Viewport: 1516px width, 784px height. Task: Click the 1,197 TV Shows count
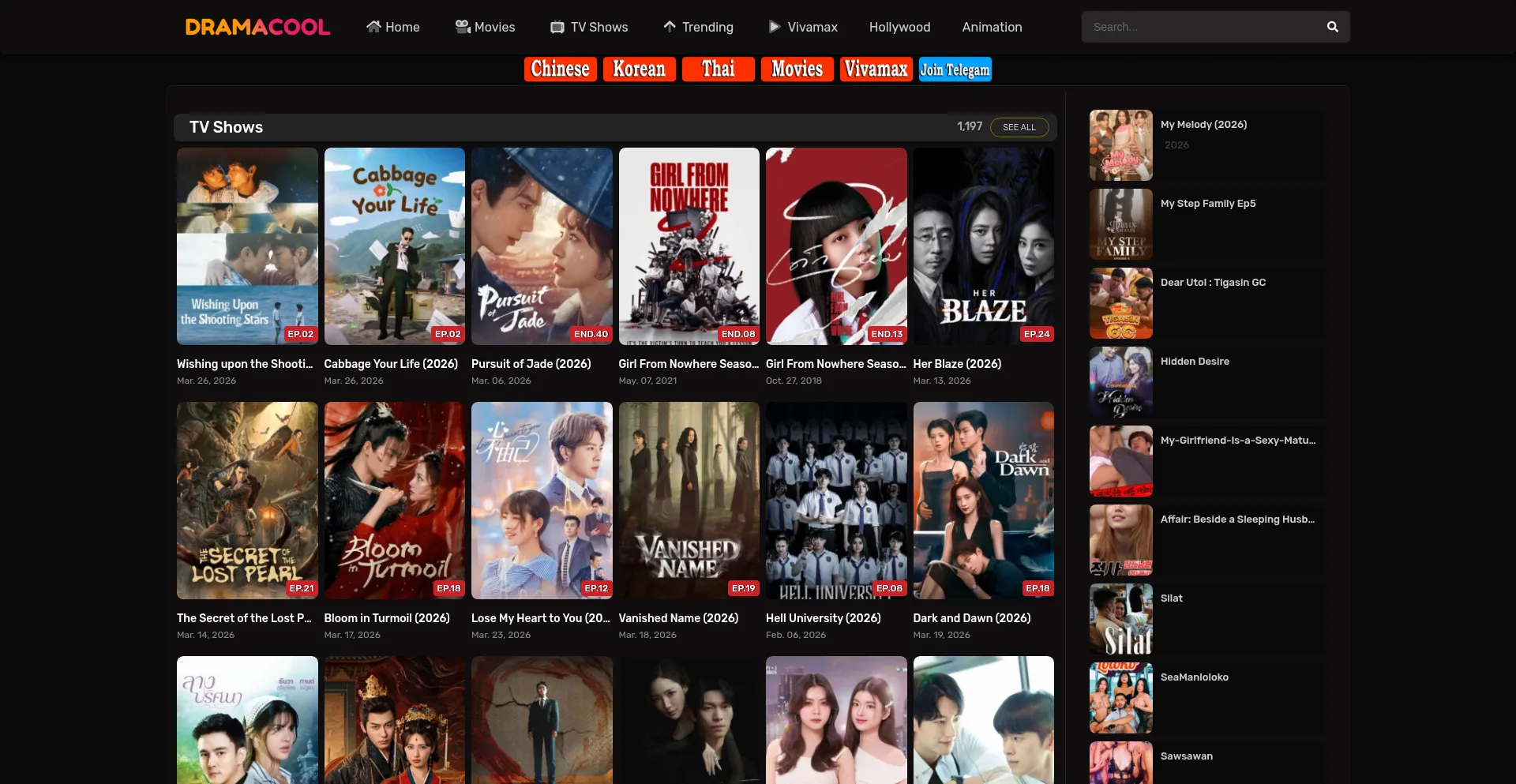(970, 126)
